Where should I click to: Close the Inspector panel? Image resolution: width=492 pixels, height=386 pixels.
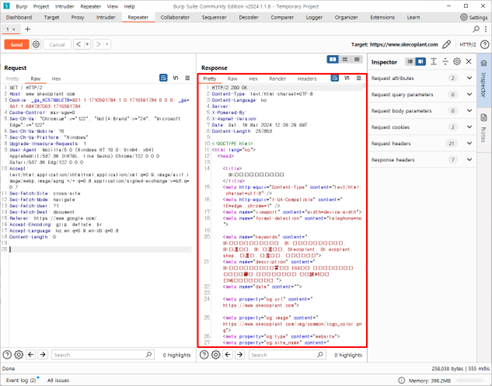click(469, 61)
